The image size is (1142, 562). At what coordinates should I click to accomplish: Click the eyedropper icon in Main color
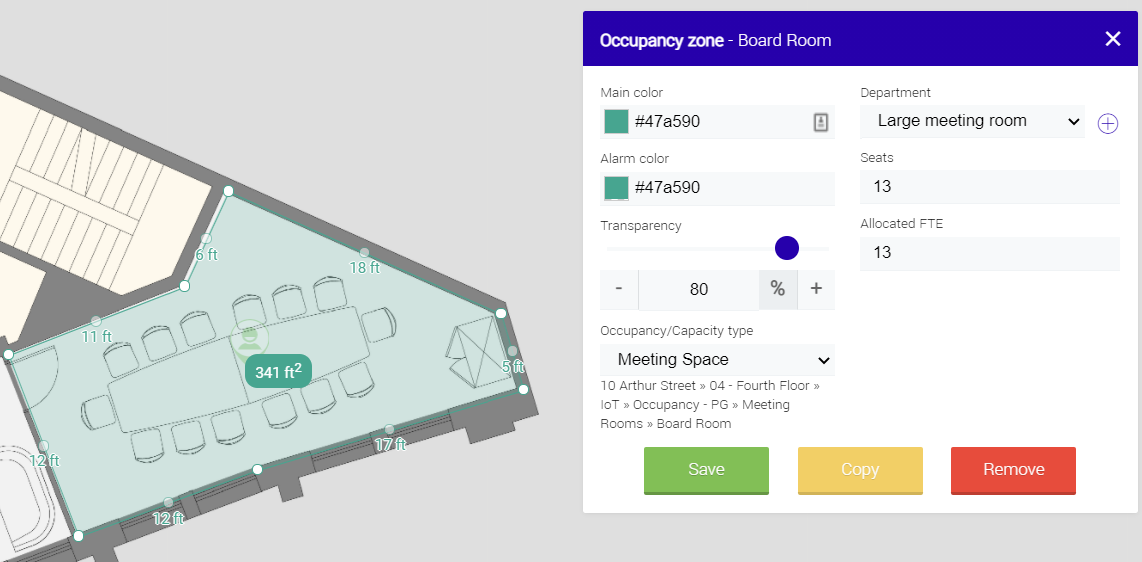click(x=821, y=122)
